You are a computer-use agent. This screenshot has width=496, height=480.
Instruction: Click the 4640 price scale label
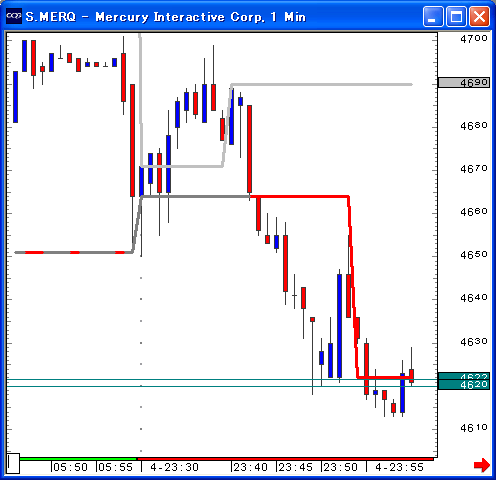[x=474, y=297]
